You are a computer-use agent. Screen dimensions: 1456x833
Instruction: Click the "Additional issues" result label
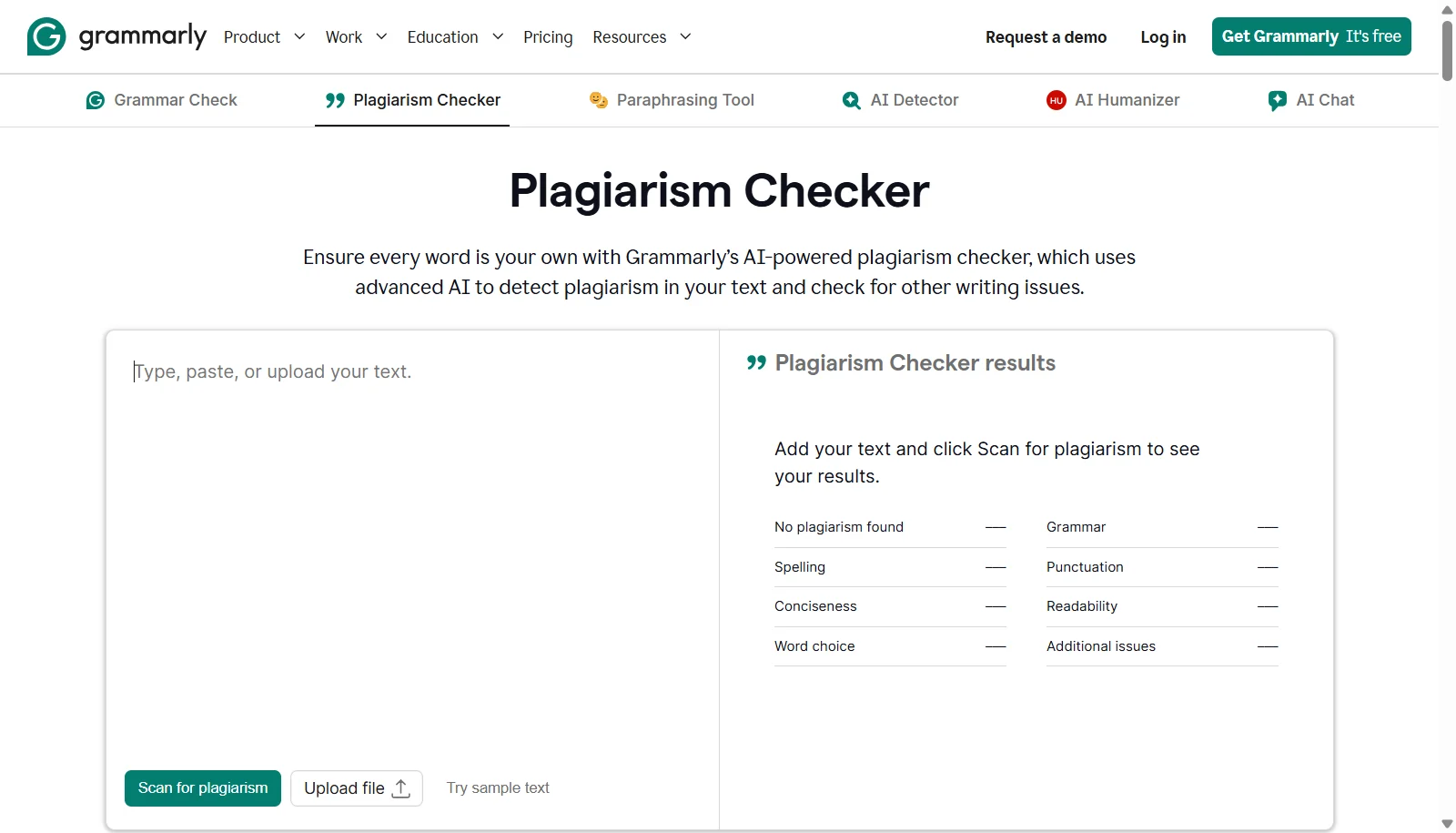click(x=1101, y=646)
